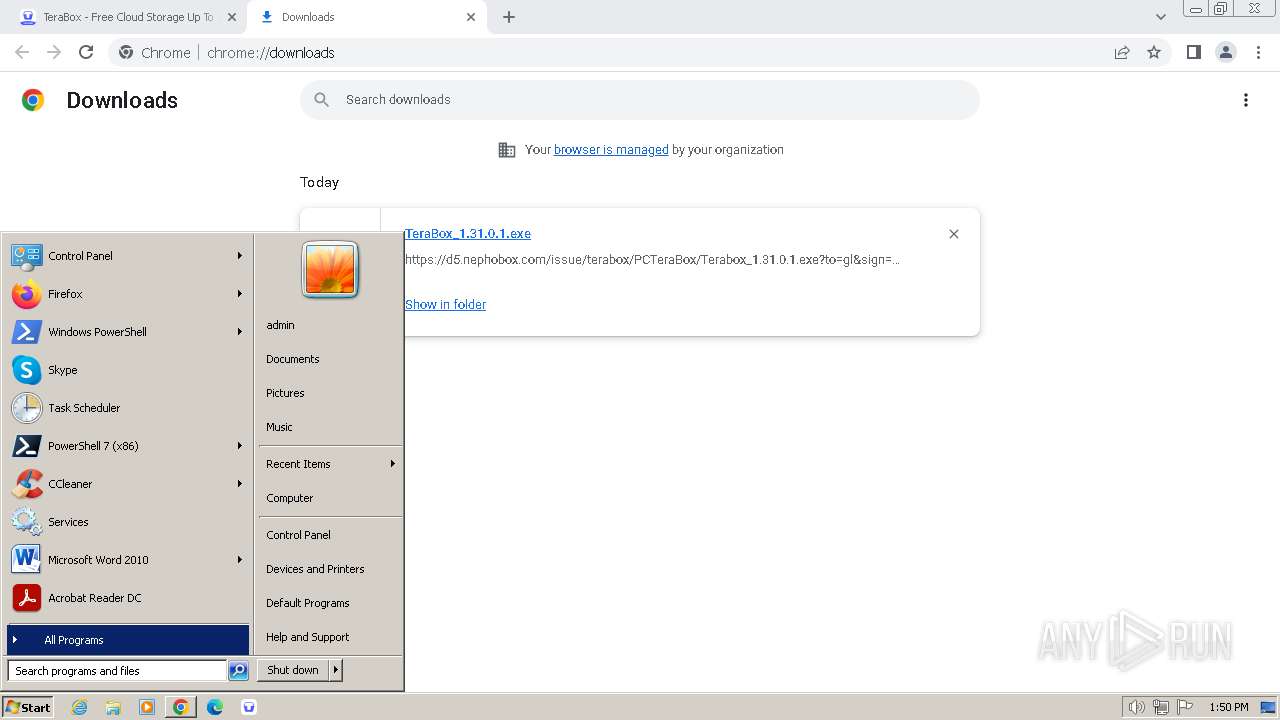Image resolution: width=1280 pixels, height=720 pixels.
Task: Click the Shut down button
Action: click(x=293, y=670)
